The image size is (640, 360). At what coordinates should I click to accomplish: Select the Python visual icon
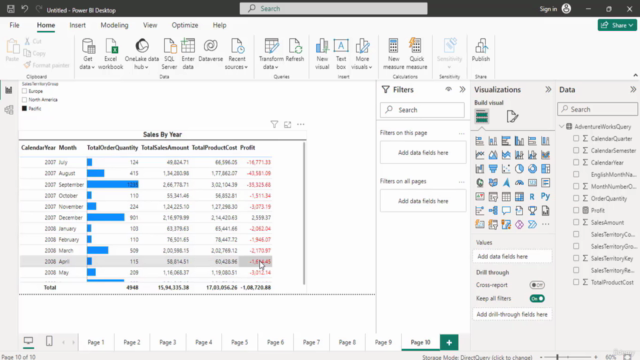pyautogui.click(x=545, y=196)
